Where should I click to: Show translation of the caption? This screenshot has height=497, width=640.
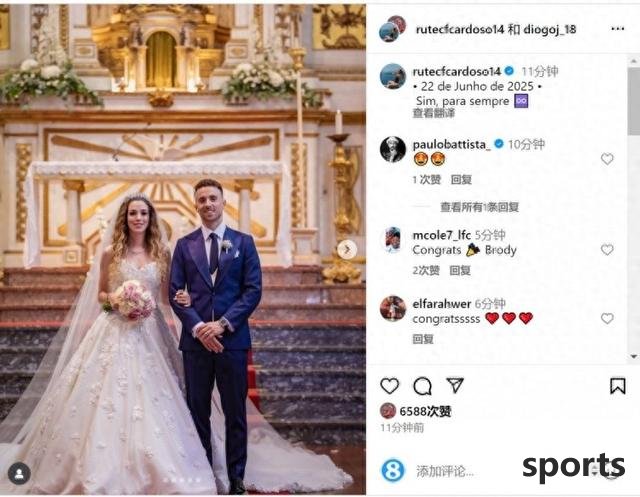tap(433, 113)
